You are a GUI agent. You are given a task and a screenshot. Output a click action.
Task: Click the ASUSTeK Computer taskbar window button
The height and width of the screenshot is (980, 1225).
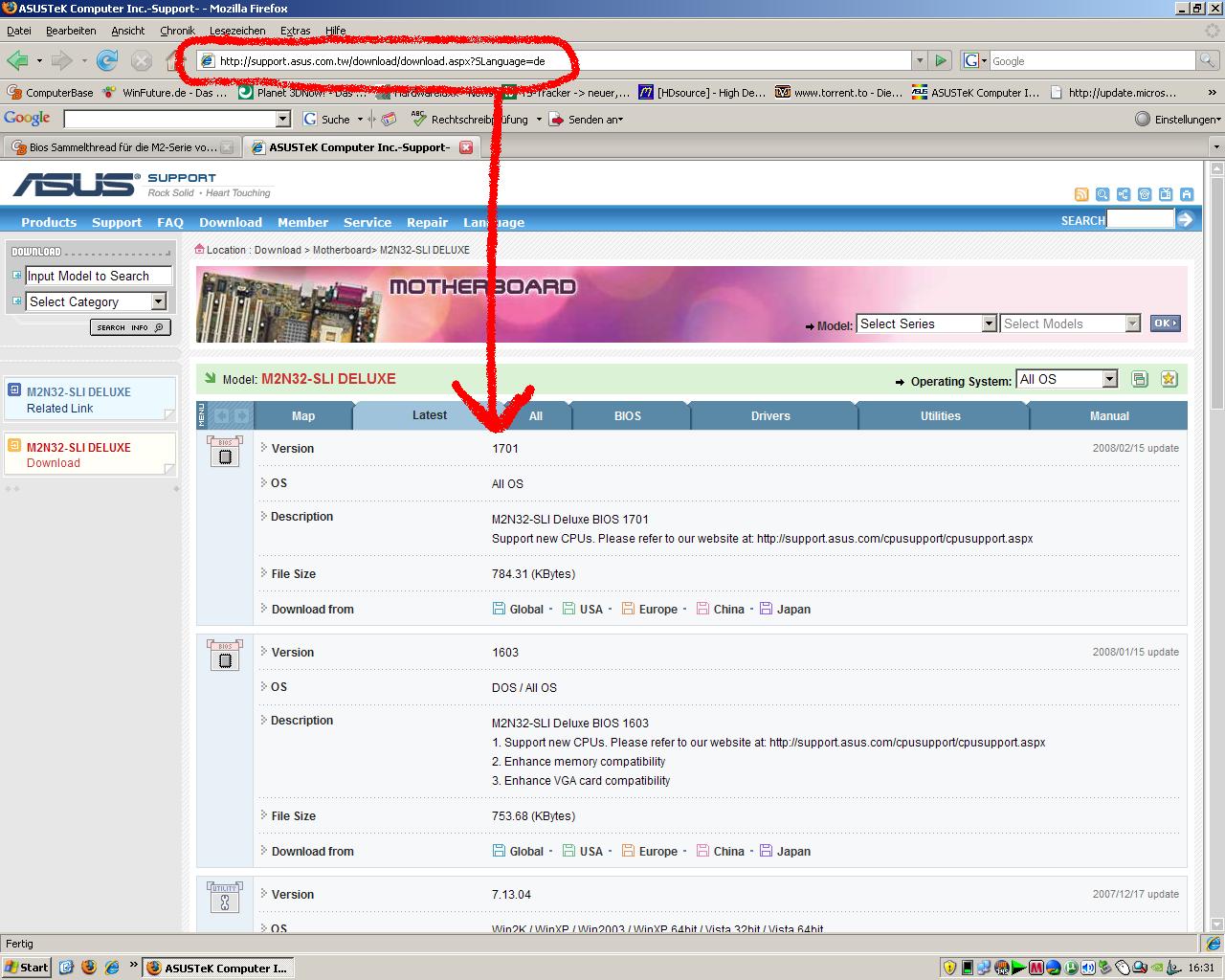217,968
